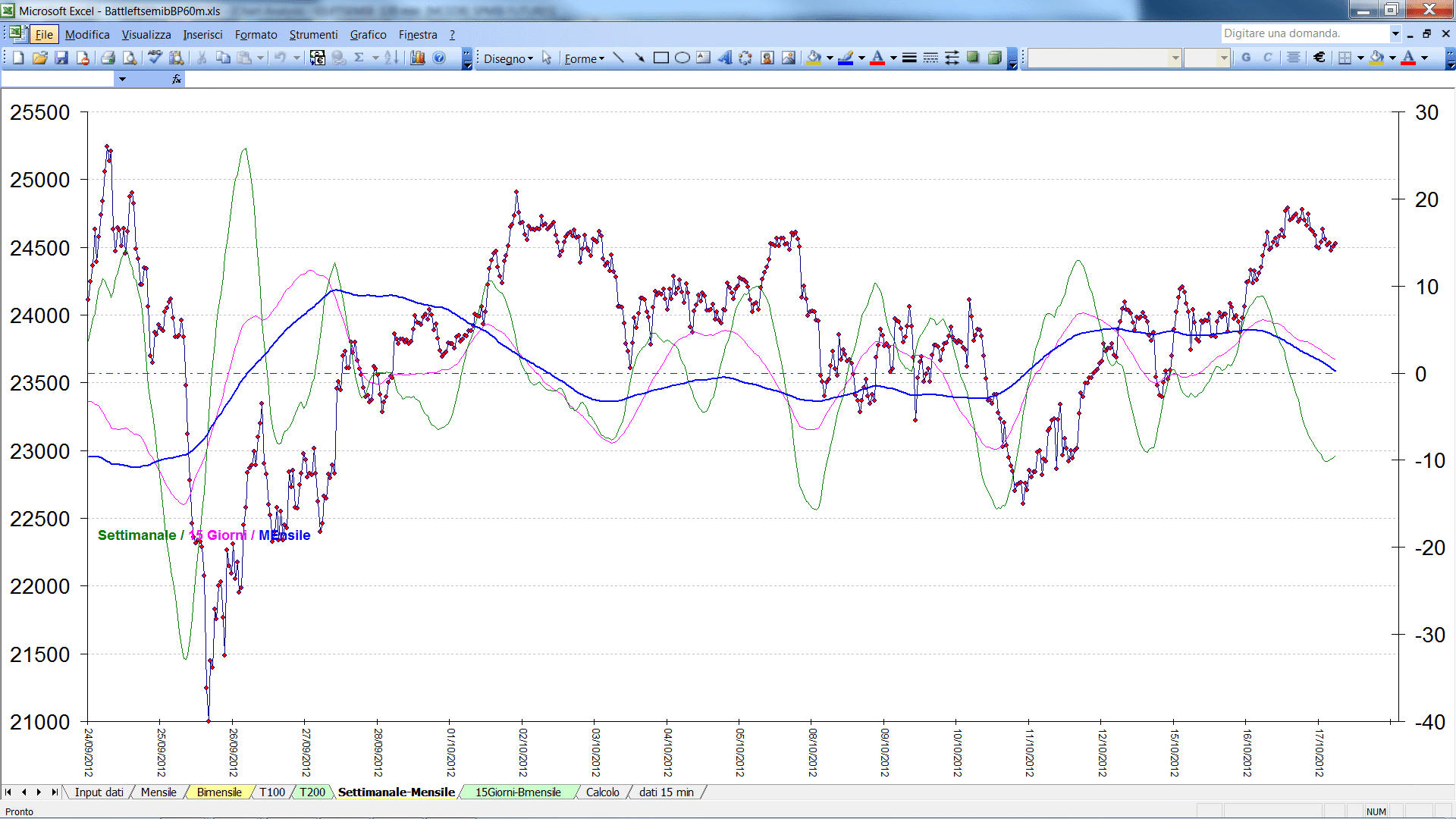This screenshot has height=819, width=1456.
Task: Open the Visualizza menu
Action: [x=146, y=34]
